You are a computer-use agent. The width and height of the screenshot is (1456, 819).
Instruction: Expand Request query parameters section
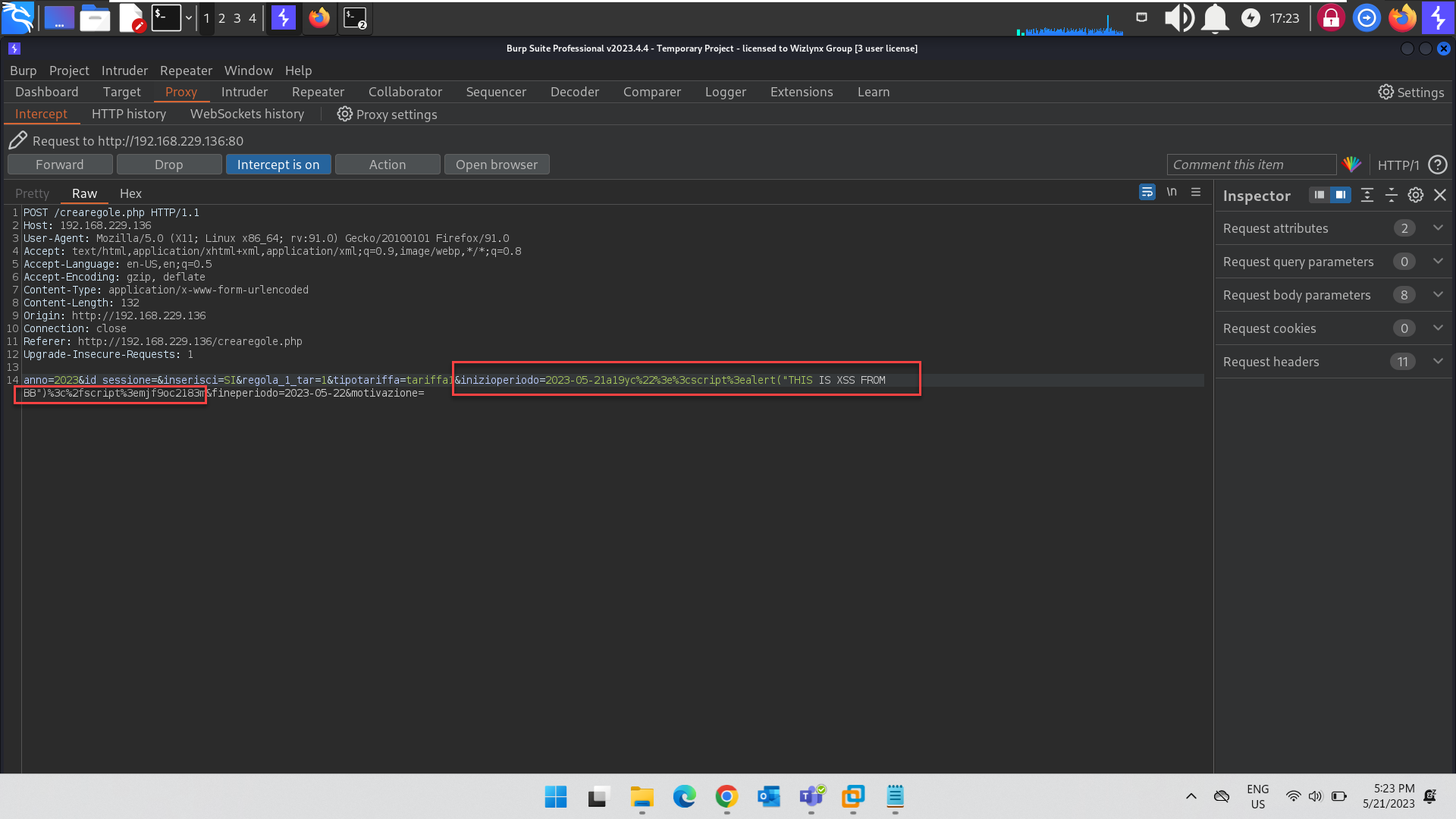click(x=1334, y=262)
